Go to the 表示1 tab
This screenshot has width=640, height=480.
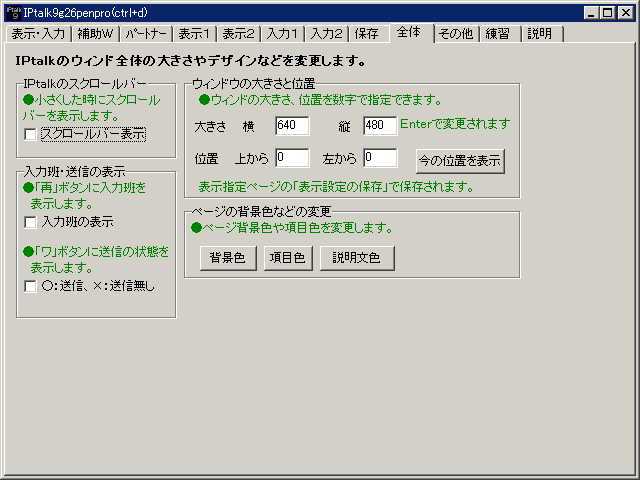194,34
